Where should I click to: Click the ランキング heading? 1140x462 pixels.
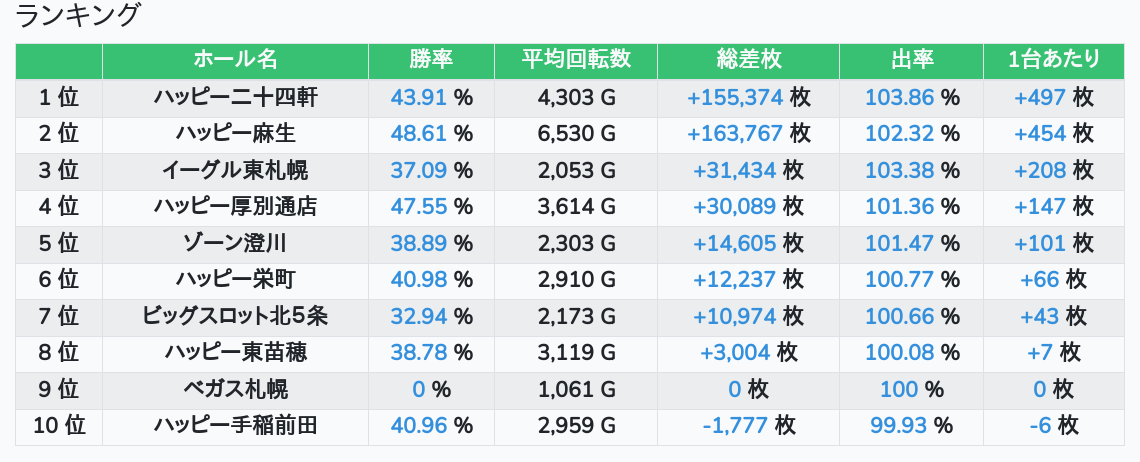[x=80, y=16]
